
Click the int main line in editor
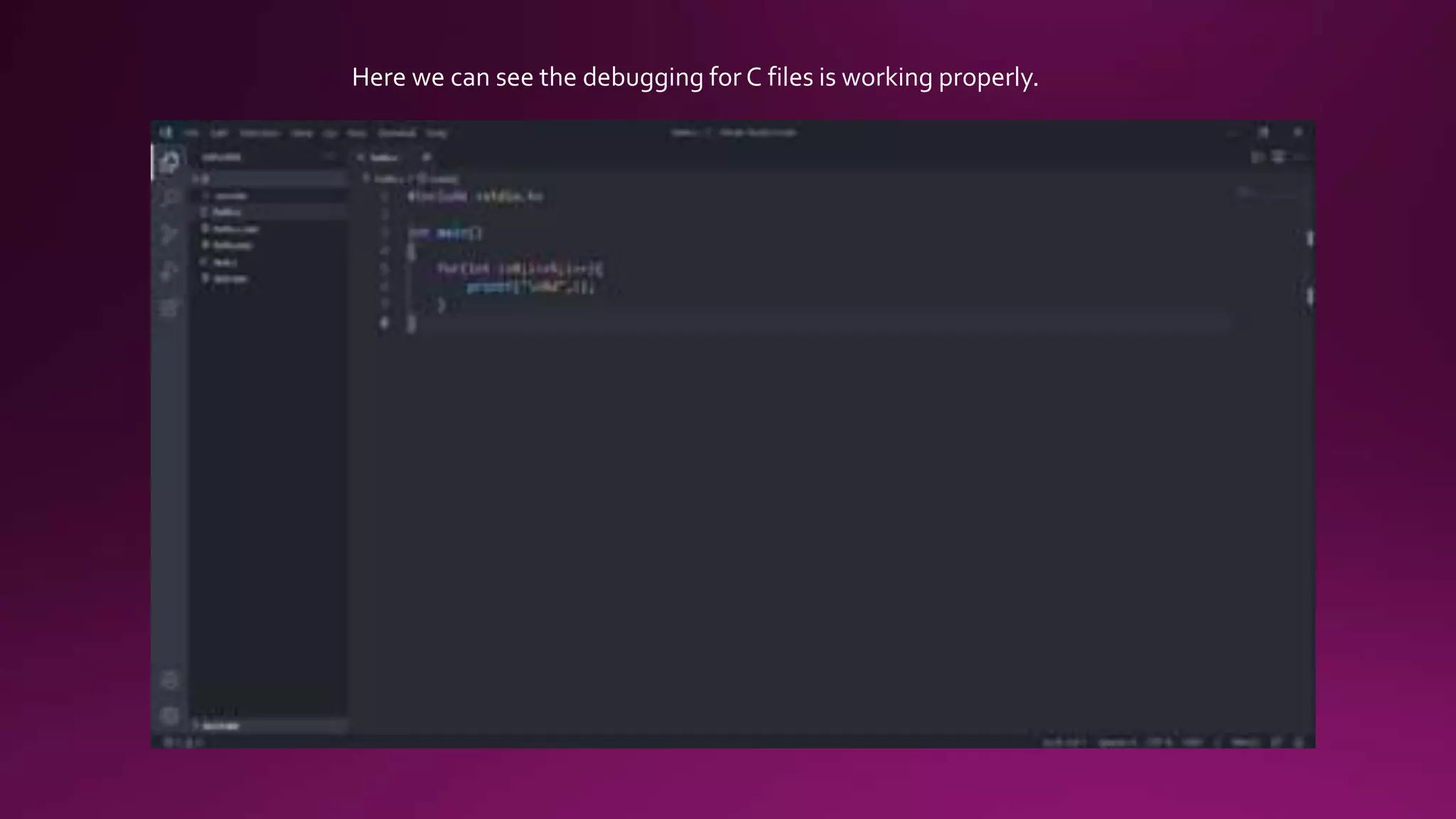click(x=445, y=232)
